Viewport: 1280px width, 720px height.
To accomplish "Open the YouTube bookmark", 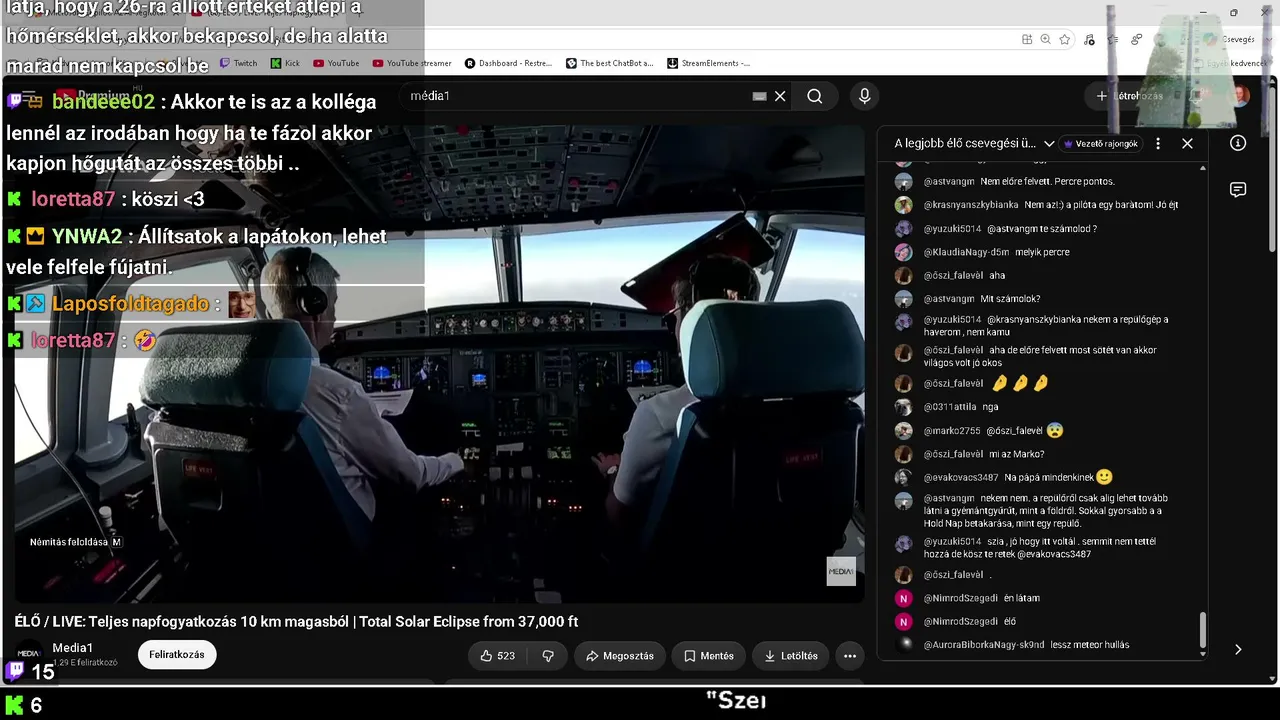I will 336,63.
